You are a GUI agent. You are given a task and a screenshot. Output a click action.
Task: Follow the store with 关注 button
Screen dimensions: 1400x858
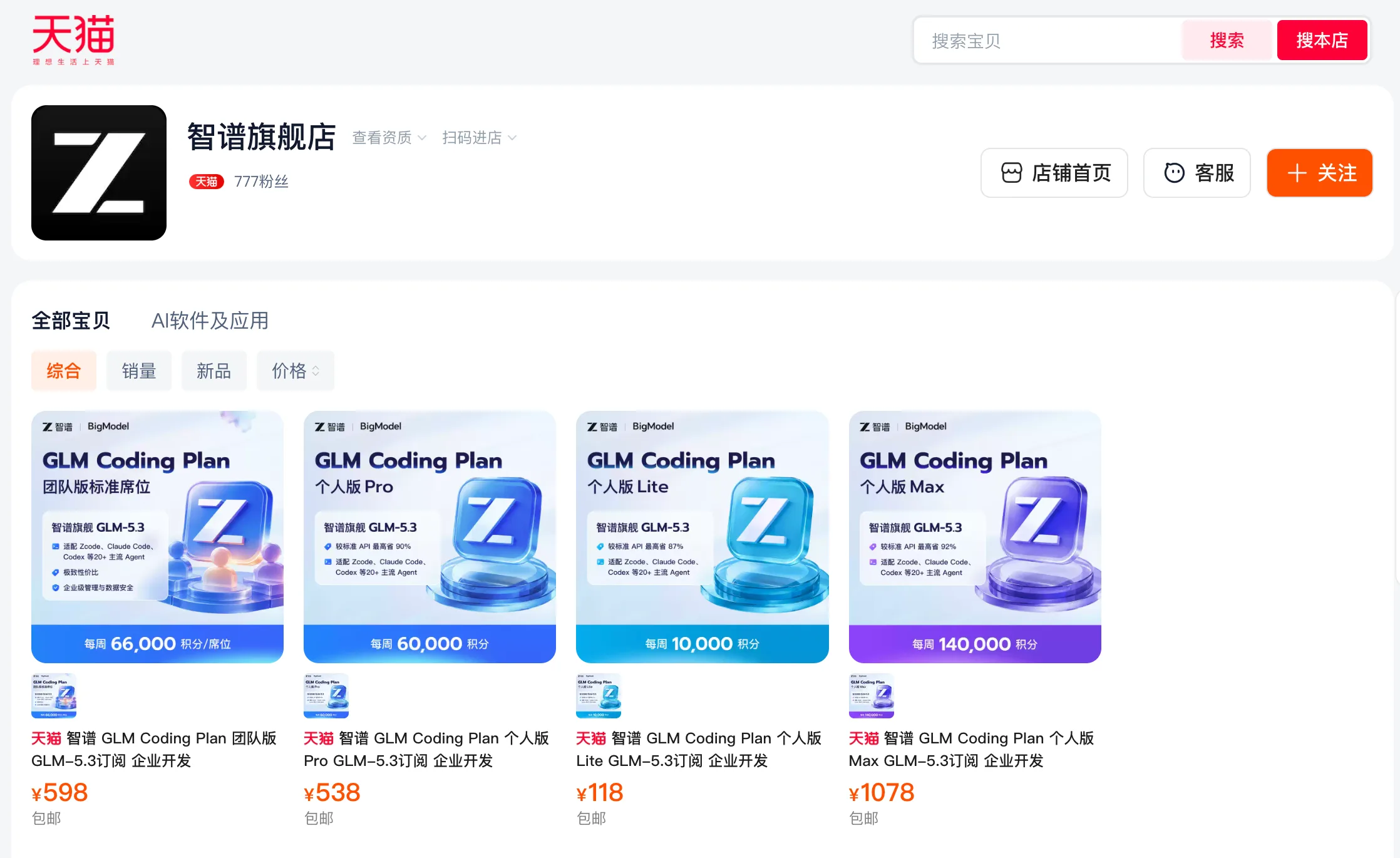[x=1320, y=173]
